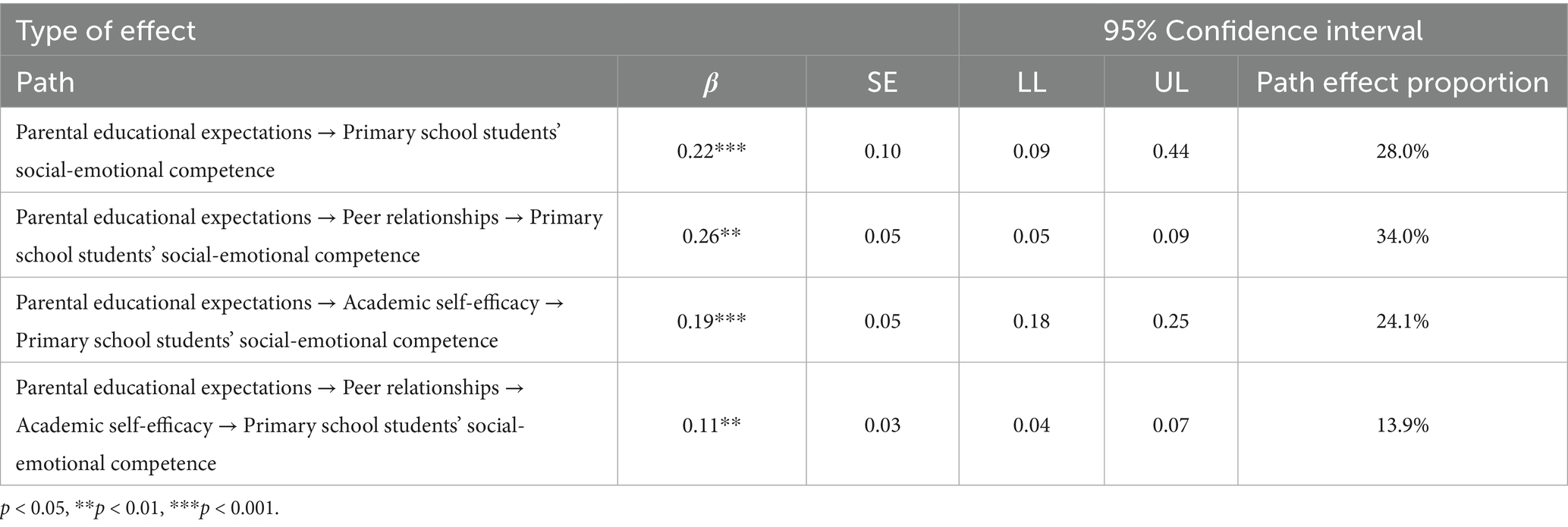Click the 0.11** beta value
Screen dimensions: 1568x527
click(x=711, y=425)
